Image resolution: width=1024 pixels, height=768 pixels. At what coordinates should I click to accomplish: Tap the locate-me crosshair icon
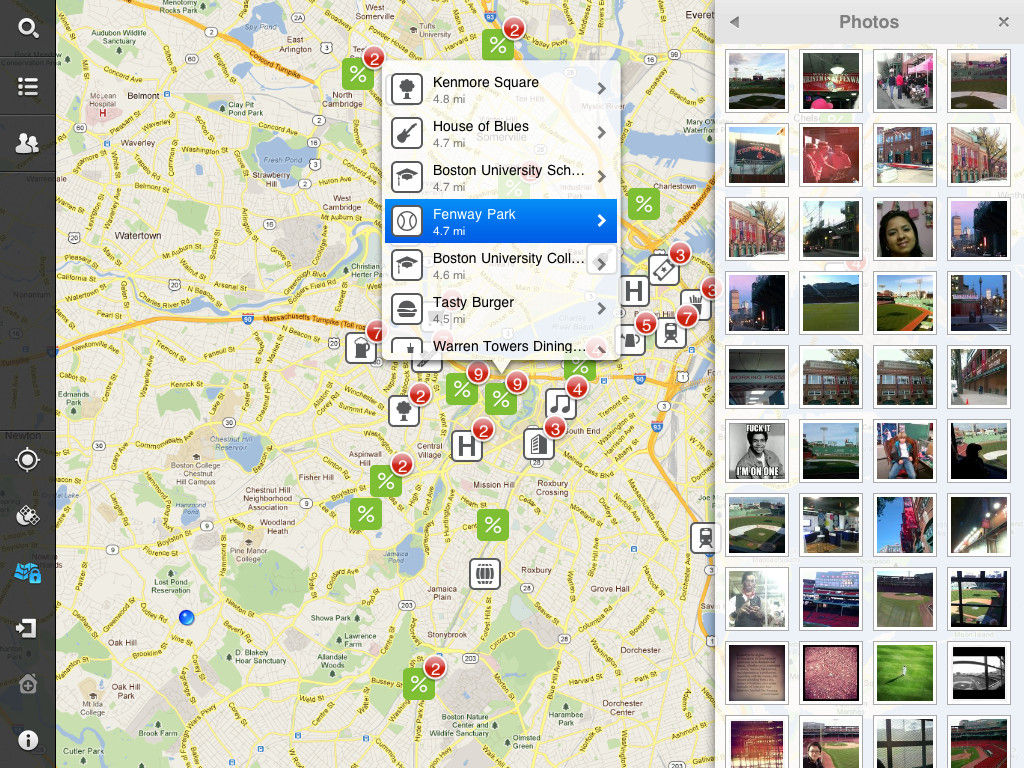click(27, 460)
